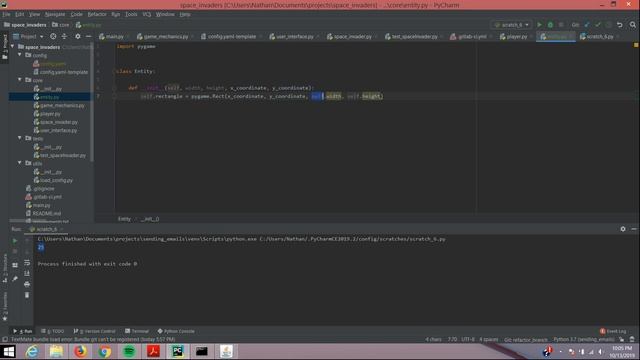Viewport: 640px width, 360px height.
Task: Switch to the user_interface.py editor tab
Action: click(x=294, y=36)
